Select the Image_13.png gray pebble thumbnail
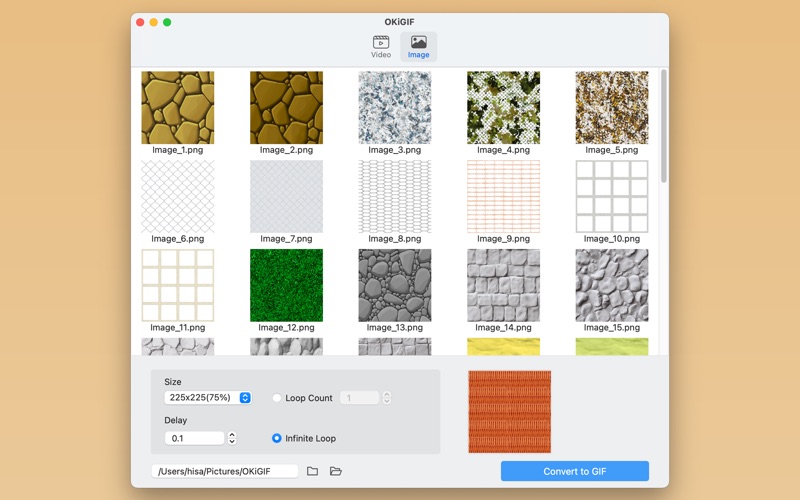Screen dimensions: 800x500 (x=394, y=285)
